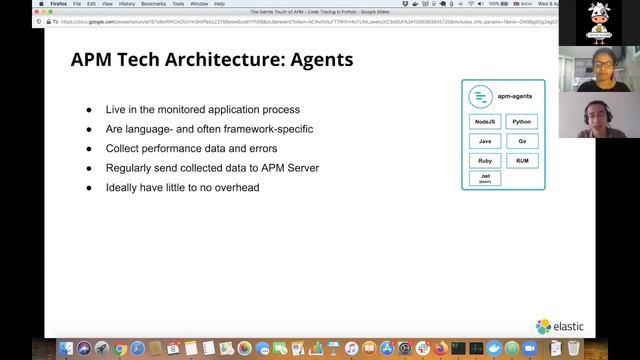Screen dimensions: 640x360
Task: Open Numbers bar-chart app in dock
Action: 316,349
